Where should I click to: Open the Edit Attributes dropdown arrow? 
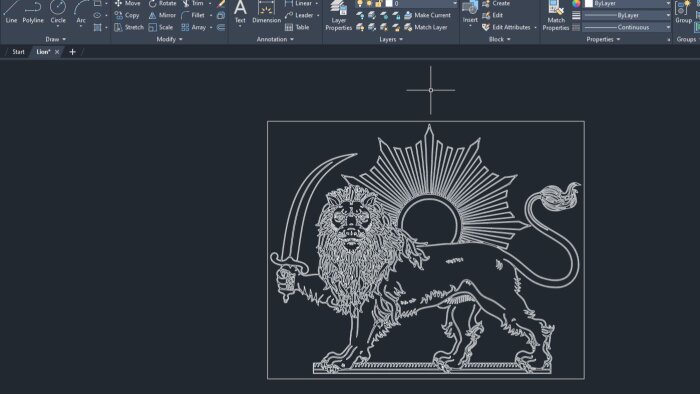click(x=535, y=28)
